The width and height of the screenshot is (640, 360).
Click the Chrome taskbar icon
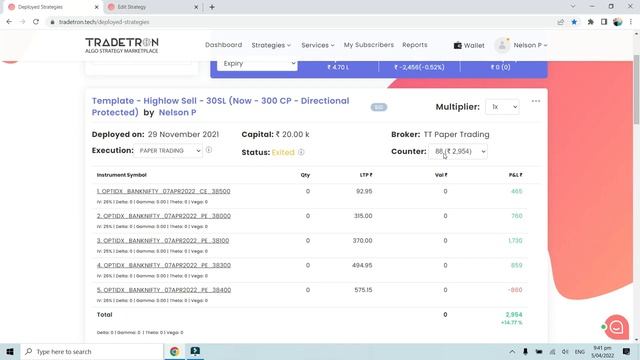(175, 351)
